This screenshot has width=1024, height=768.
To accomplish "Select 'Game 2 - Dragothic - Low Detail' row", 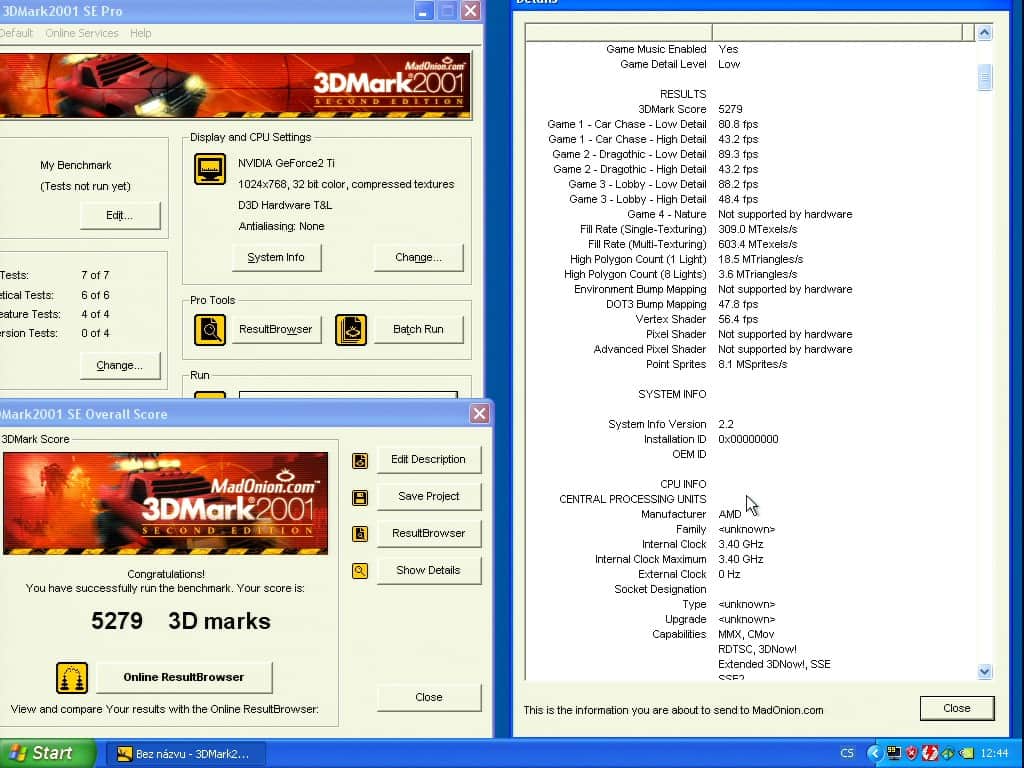I will coord(748,154).
